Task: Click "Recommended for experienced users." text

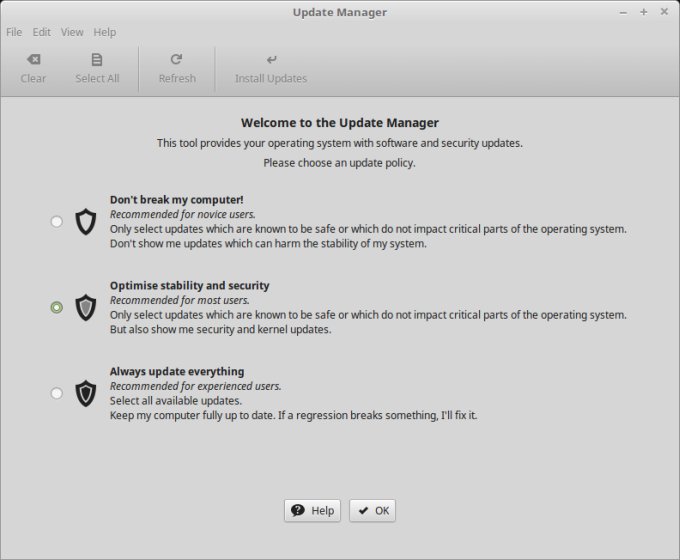Action: coord(196,386)
